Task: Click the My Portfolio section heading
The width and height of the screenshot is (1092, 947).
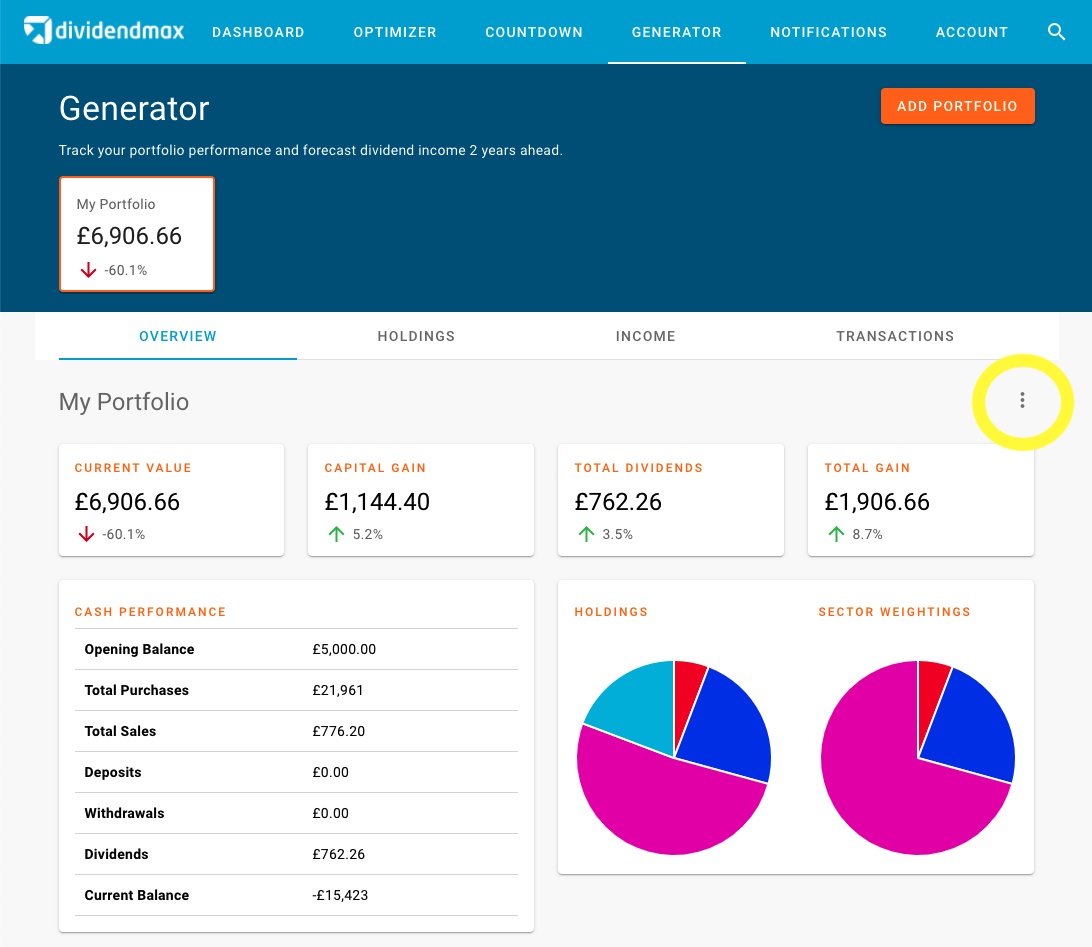Action: [x=124, y=402]
